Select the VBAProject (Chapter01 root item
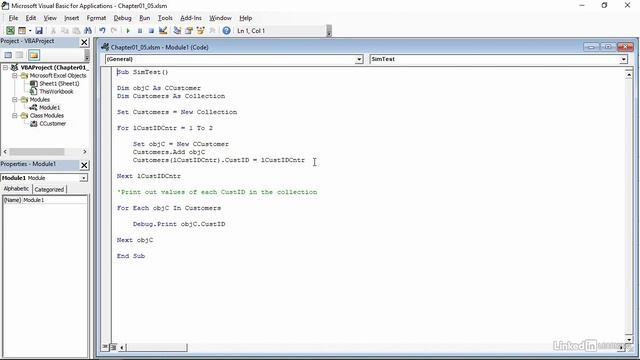 click(x=54, y=67)
